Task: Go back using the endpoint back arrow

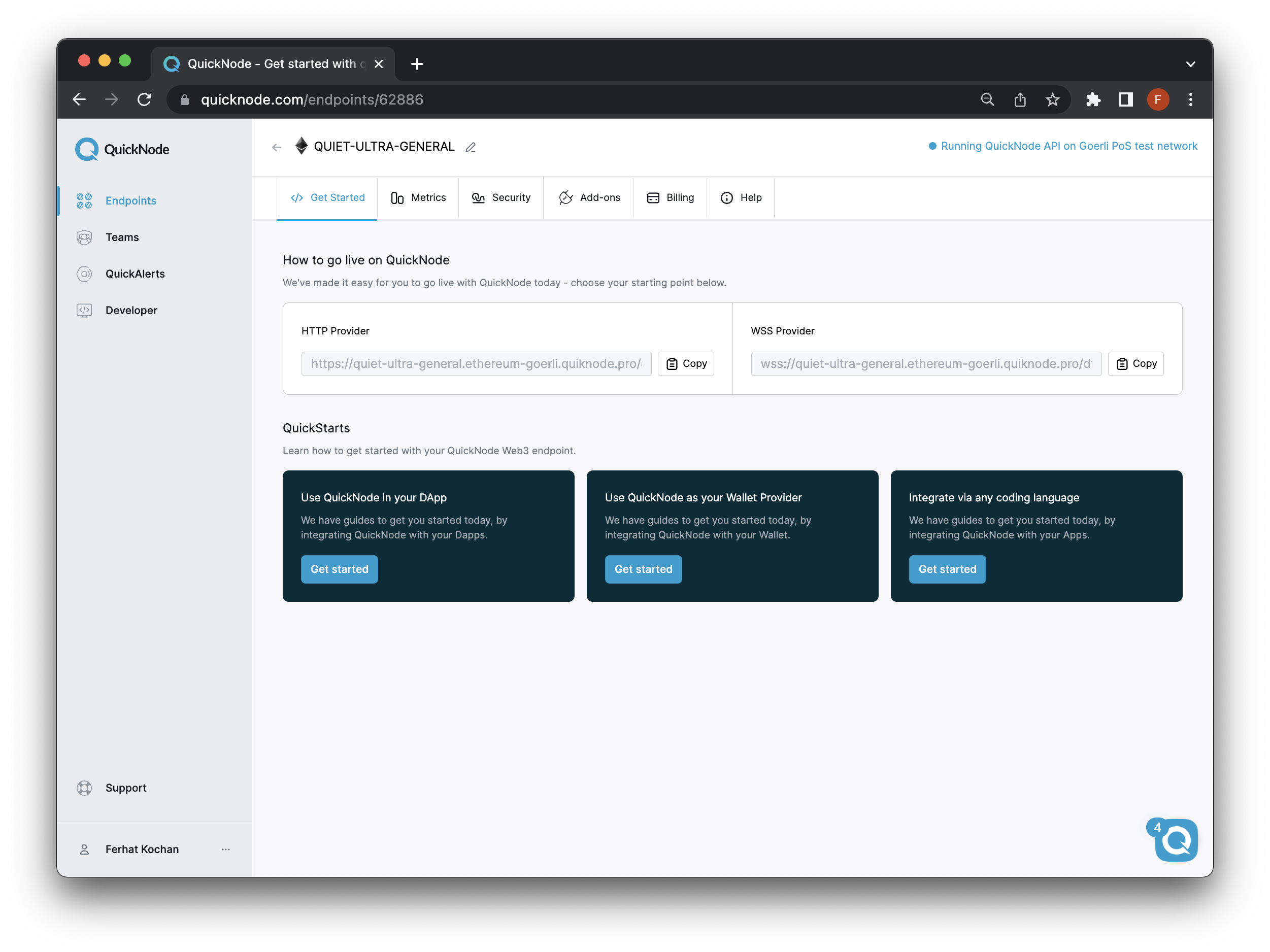Action: [277, 148]
